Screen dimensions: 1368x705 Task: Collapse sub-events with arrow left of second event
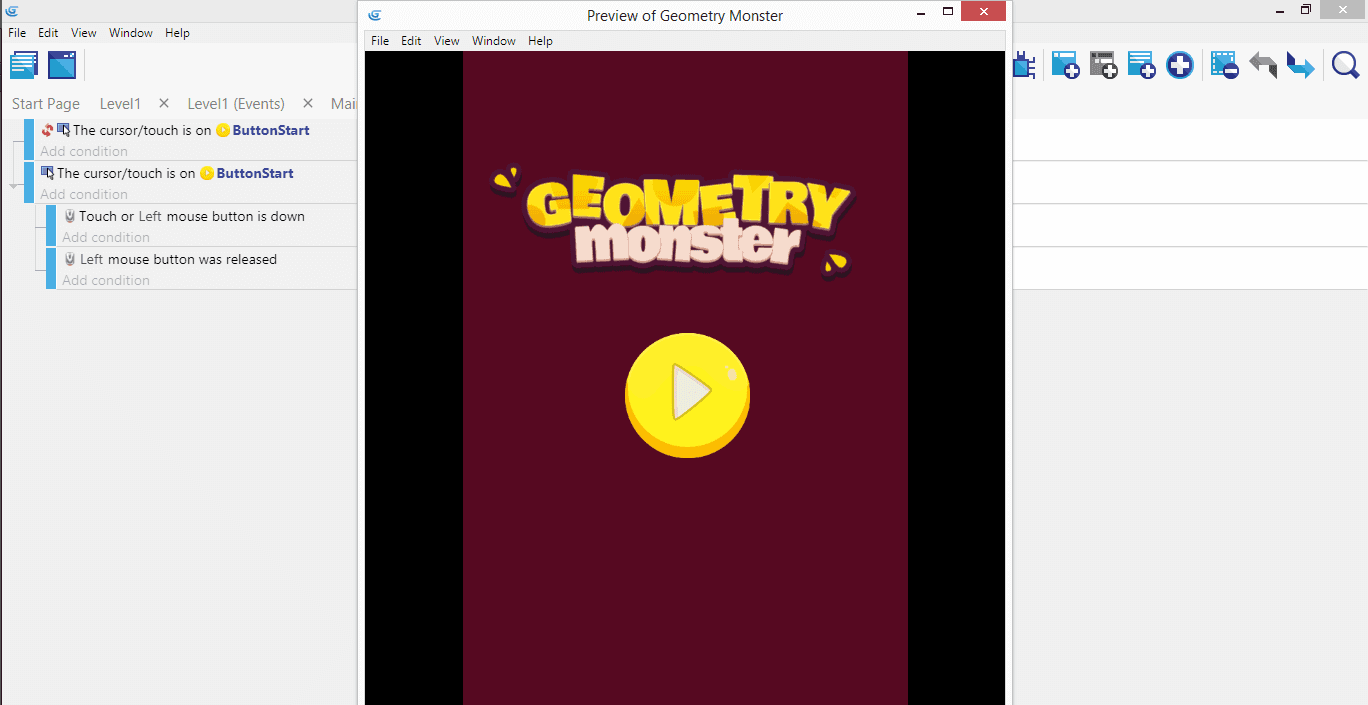pyautogui.click(x=13, y=186)
